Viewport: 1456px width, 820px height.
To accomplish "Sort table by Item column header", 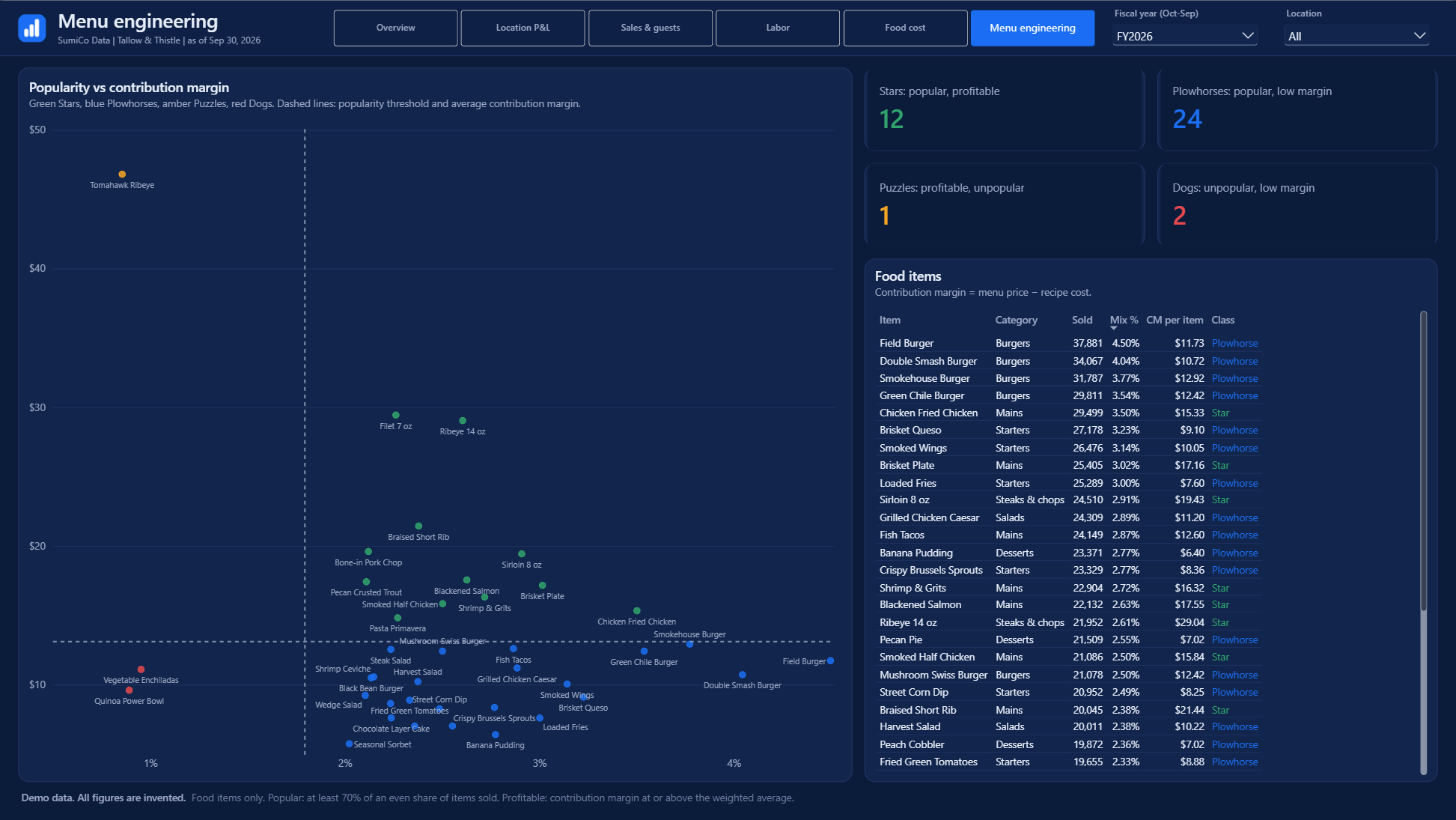I will pos(890,320).
